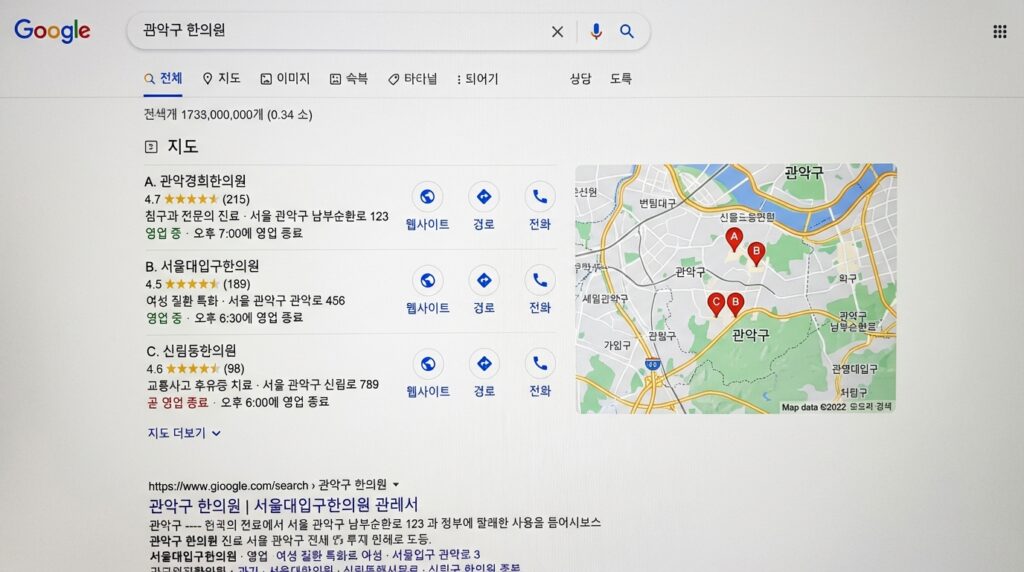Click the highway shield marker on map
This screenshot has width=1024, height=572.
click(652, 364)
